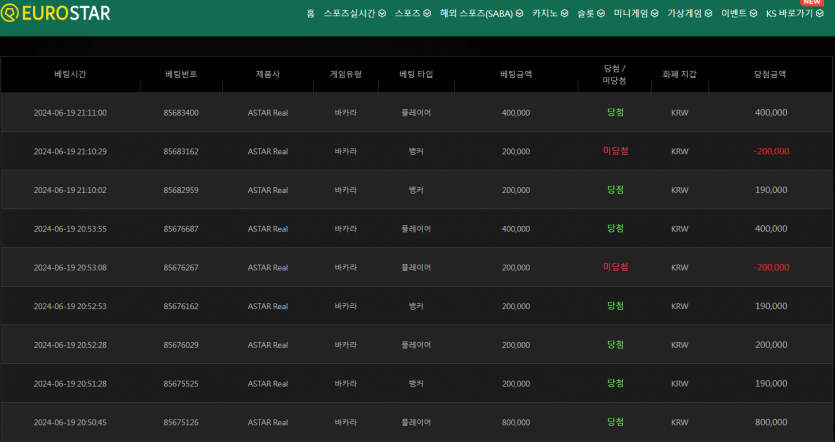Select bet number 85675525
The width and height of the screenshot is (835, 442).
(181, 383)
